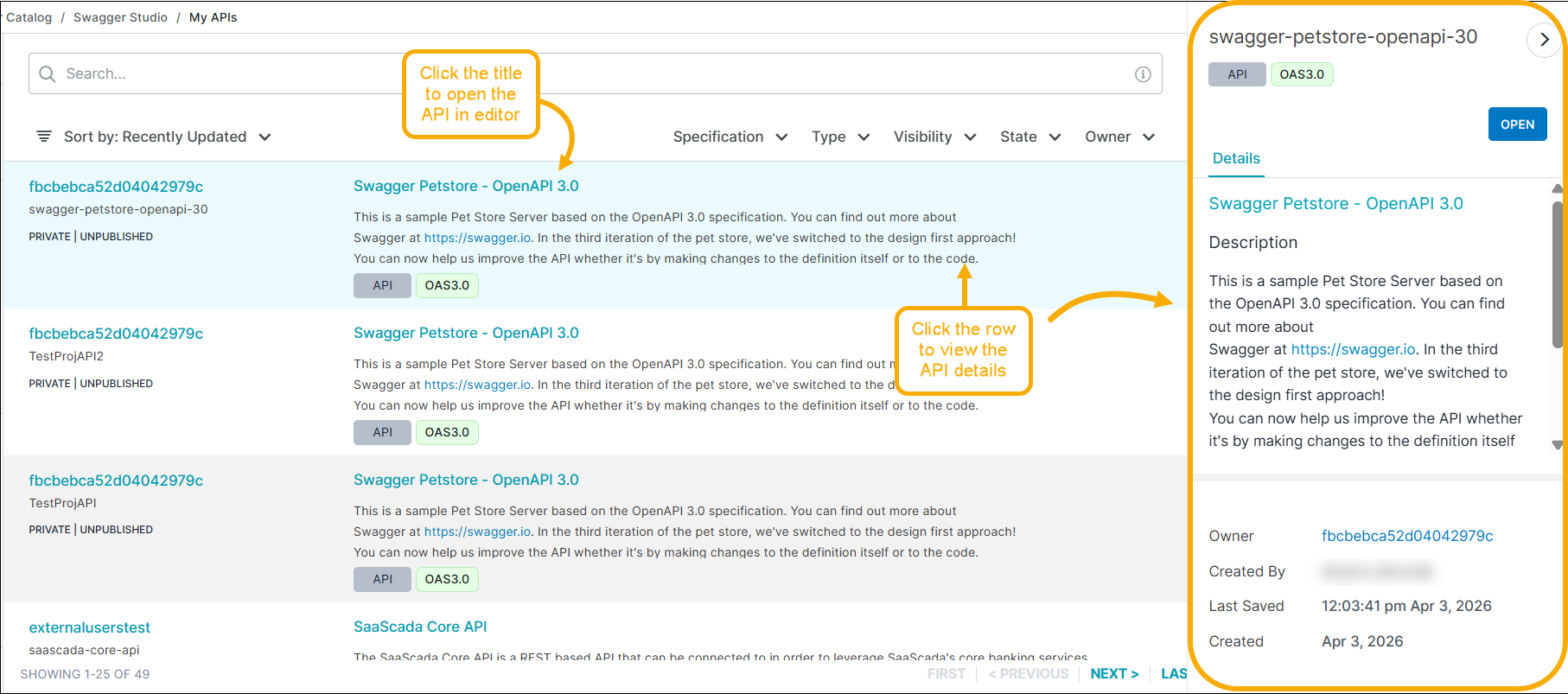Viewport: 1568px width, 694px height.
Task: Click OAS3.0 tag in TestProjAPI row
Action: [x=447, y=579]
